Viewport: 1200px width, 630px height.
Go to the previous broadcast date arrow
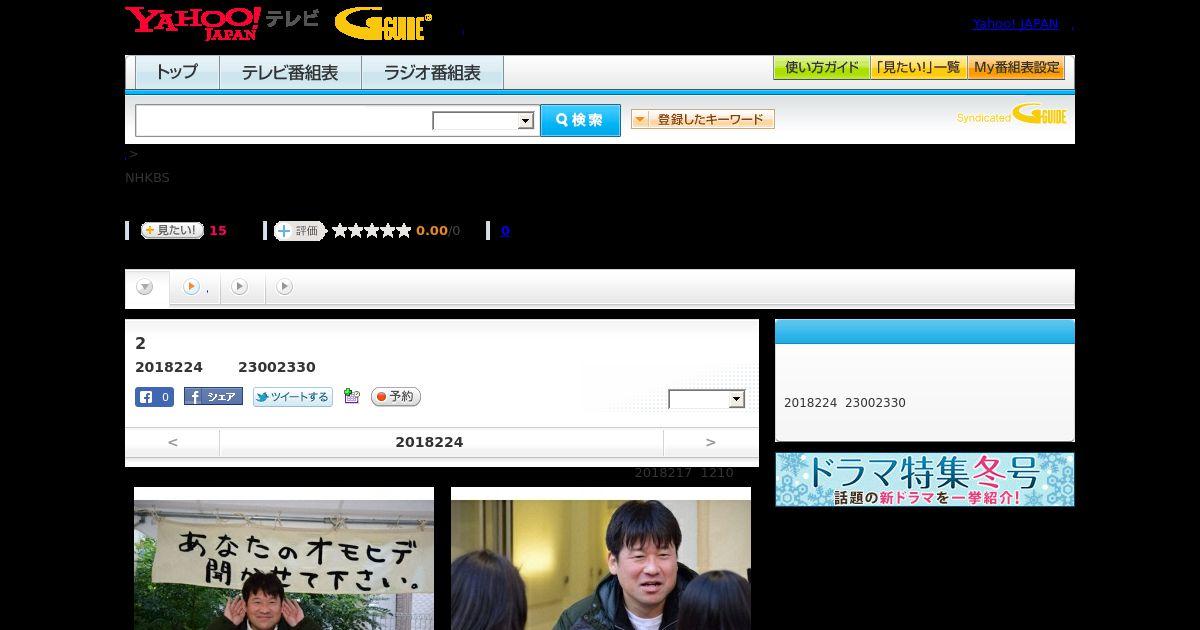(x=172, y=442)
